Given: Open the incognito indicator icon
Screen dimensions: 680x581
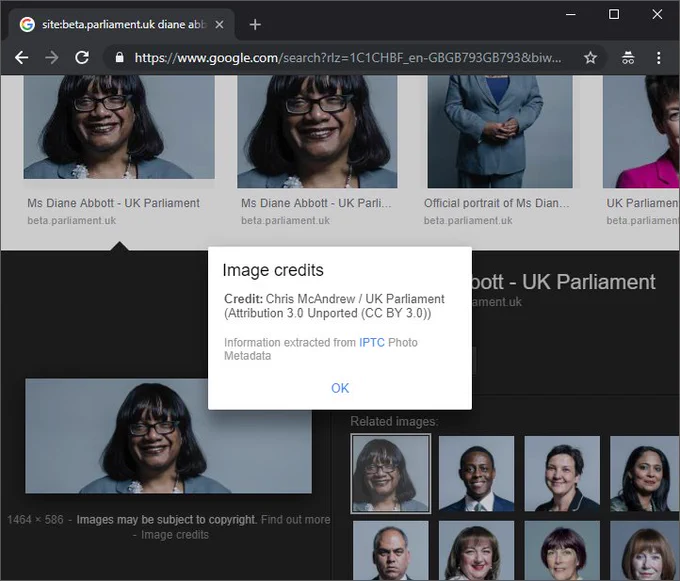Looking at the screenshot, I should (628, 58).
